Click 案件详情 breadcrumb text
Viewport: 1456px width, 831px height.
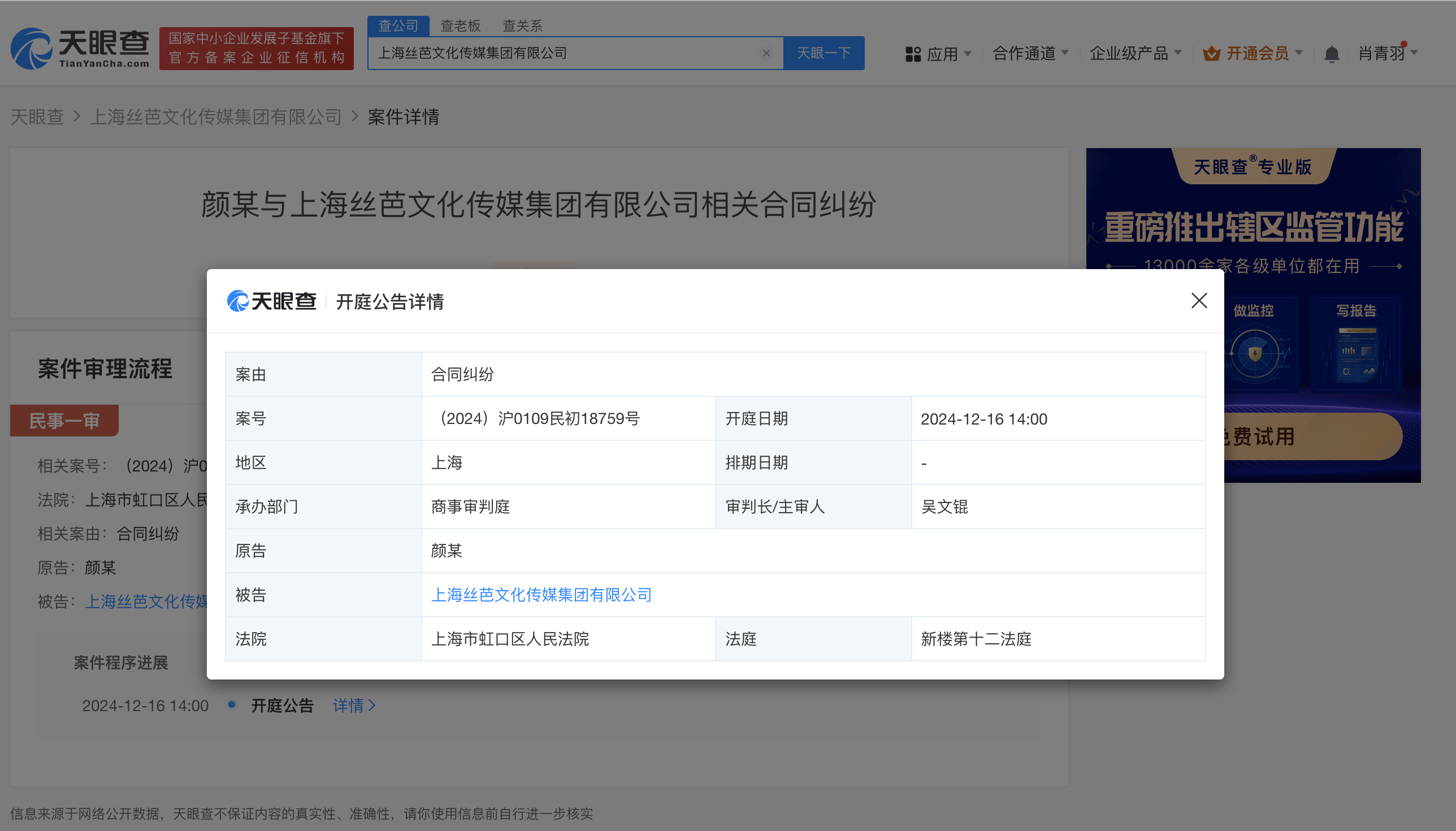(404, 116)
